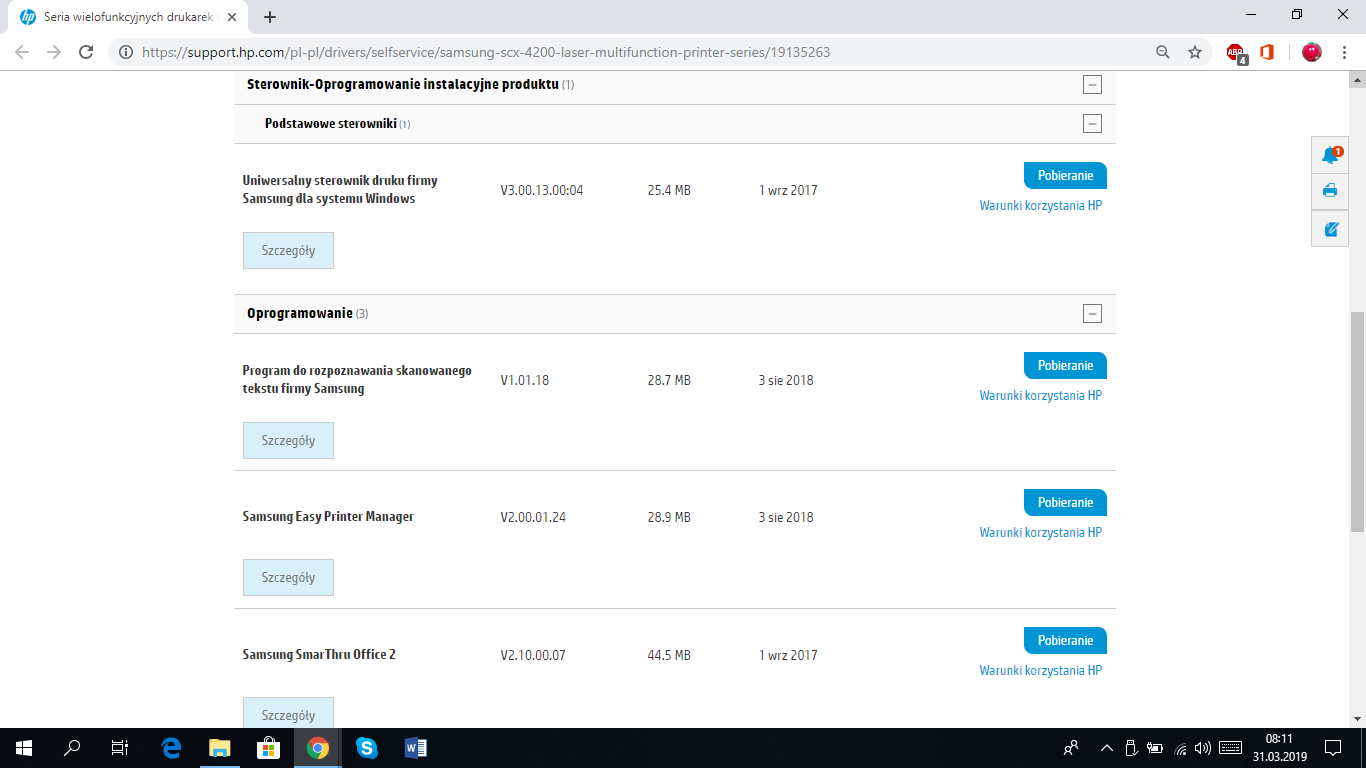
Task: Launch Microsoft Edge from the taskbar
Action: pos(171,748)
